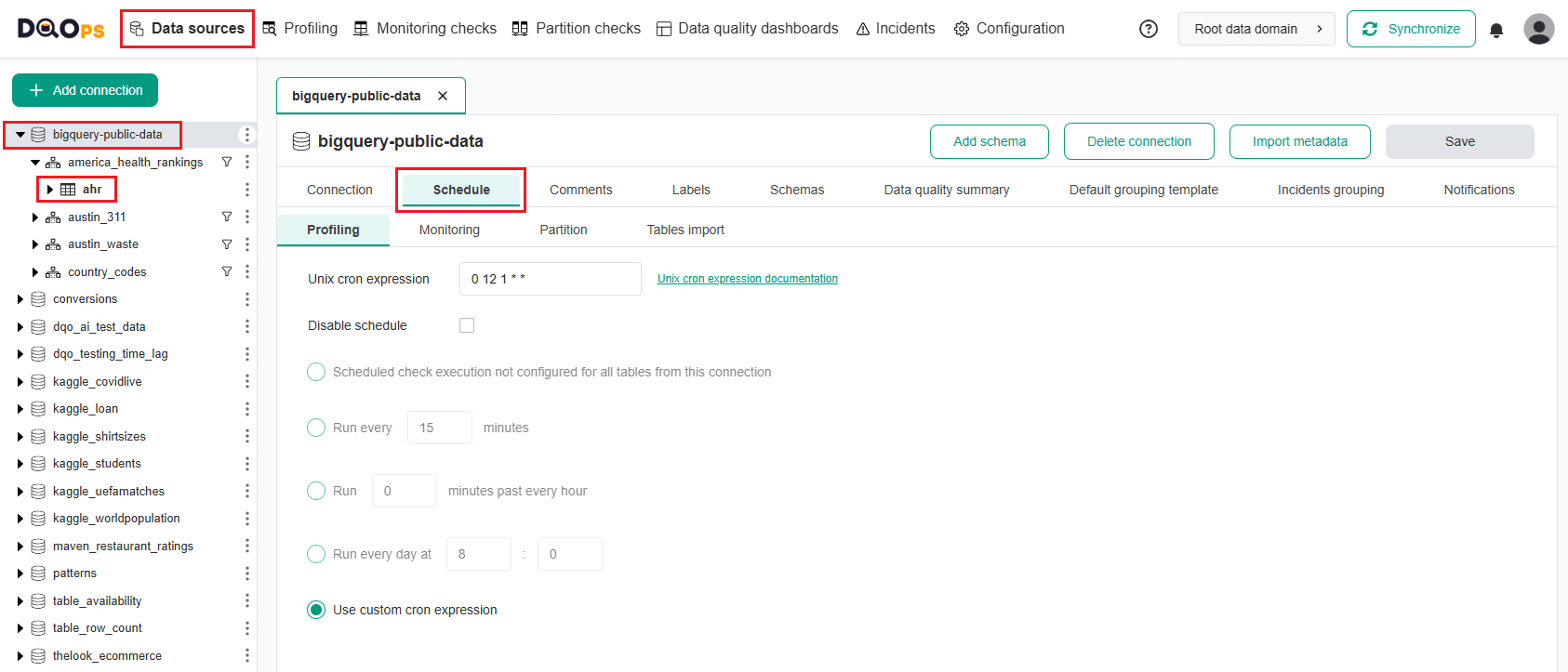Screen dimensions: 1568x672
Task: Expand the ahr table node
Action: coord(50,190)
